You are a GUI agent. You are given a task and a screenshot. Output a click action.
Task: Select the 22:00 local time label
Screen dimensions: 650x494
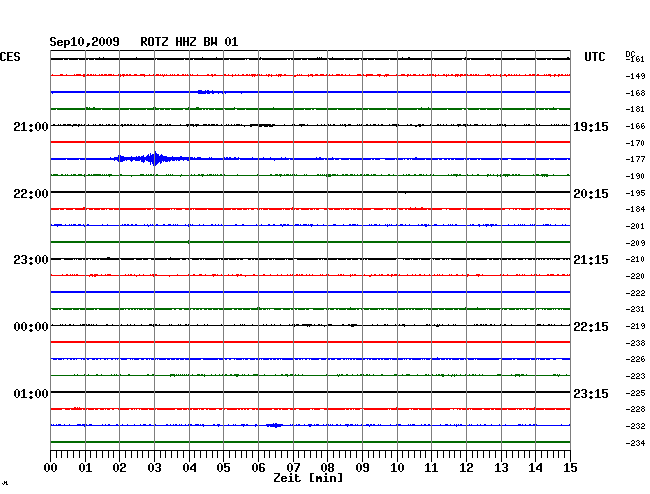click(31, 194)
